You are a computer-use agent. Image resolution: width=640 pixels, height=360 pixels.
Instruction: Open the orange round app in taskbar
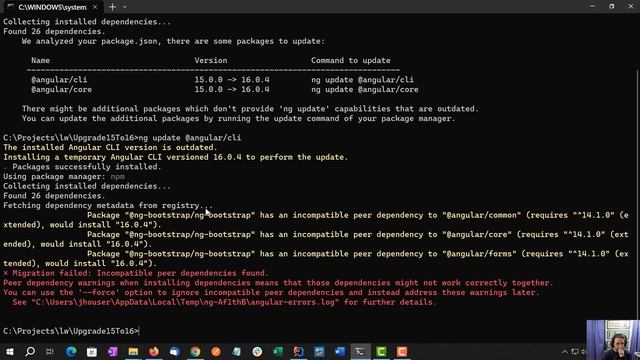click(216, 351)
